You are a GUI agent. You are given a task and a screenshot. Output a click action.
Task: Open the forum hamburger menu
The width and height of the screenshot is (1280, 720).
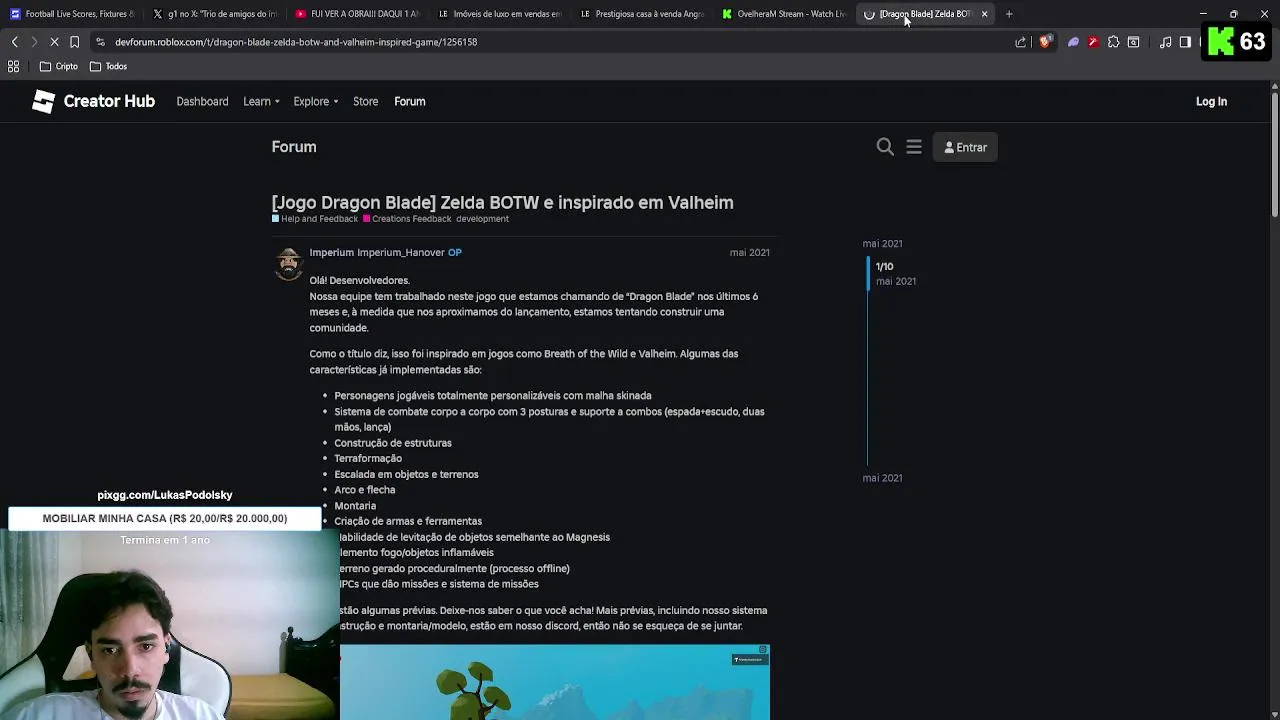pos(914,147)
